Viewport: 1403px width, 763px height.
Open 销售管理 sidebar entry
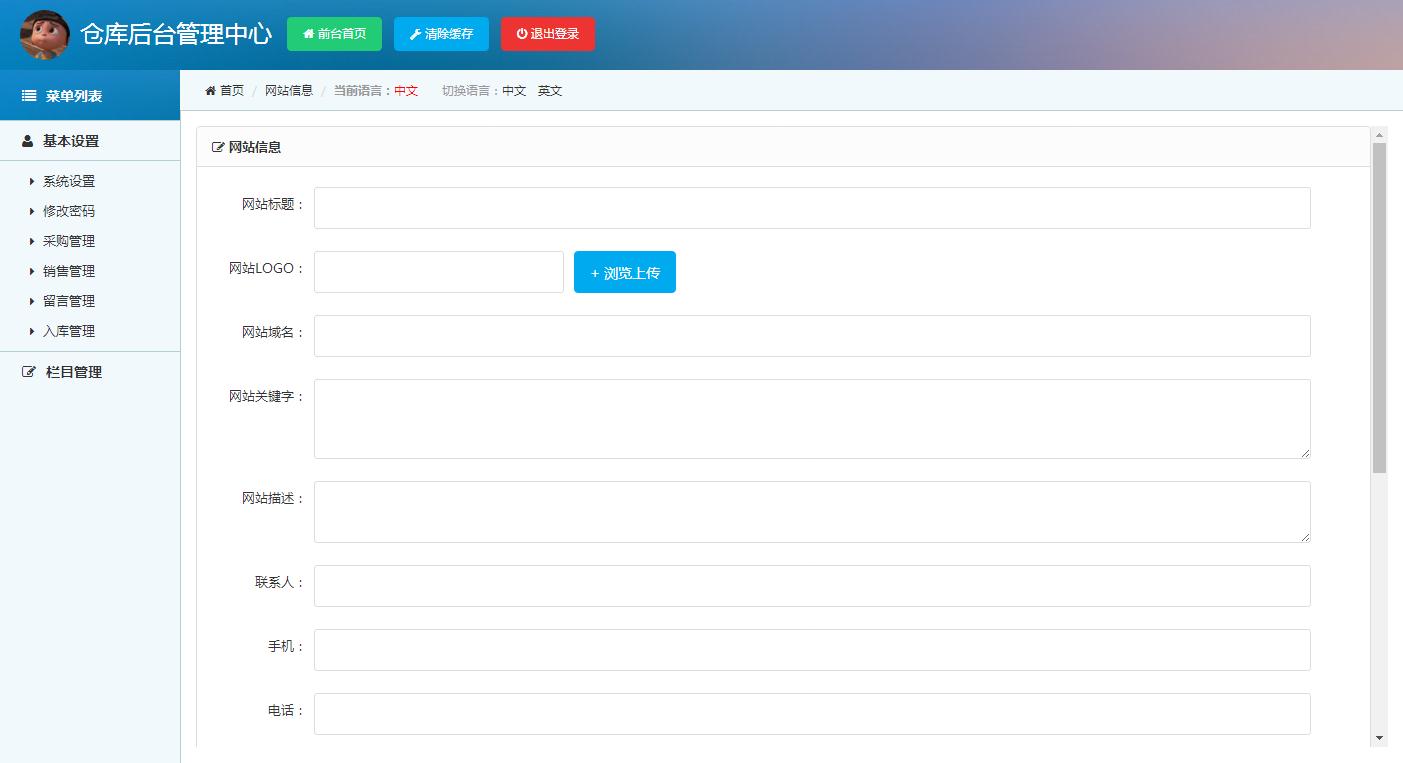68,271
